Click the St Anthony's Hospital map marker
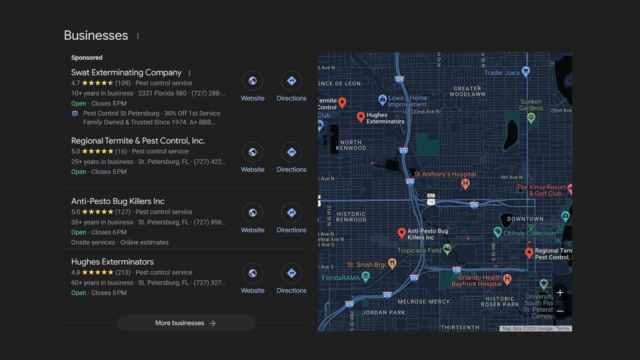The height and width of the screenshot is (360, 640). [x=465, y=184]
